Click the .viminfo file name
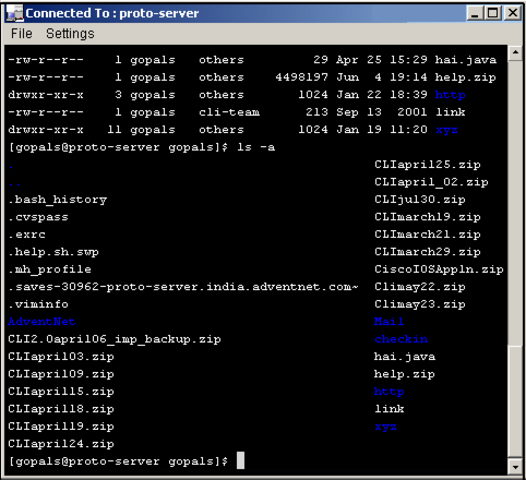 38,304
